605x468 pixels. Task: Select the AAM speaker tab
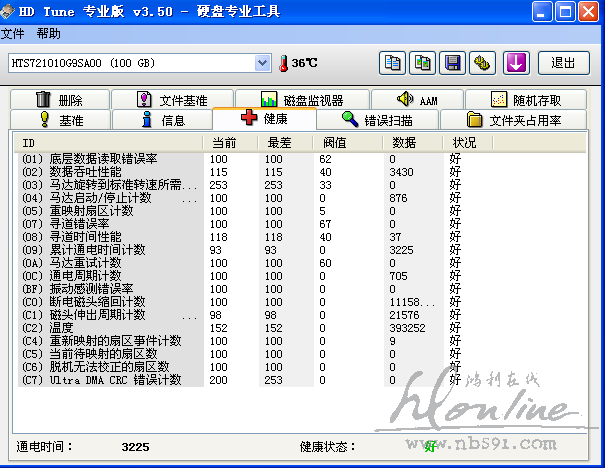click(417, 100)
